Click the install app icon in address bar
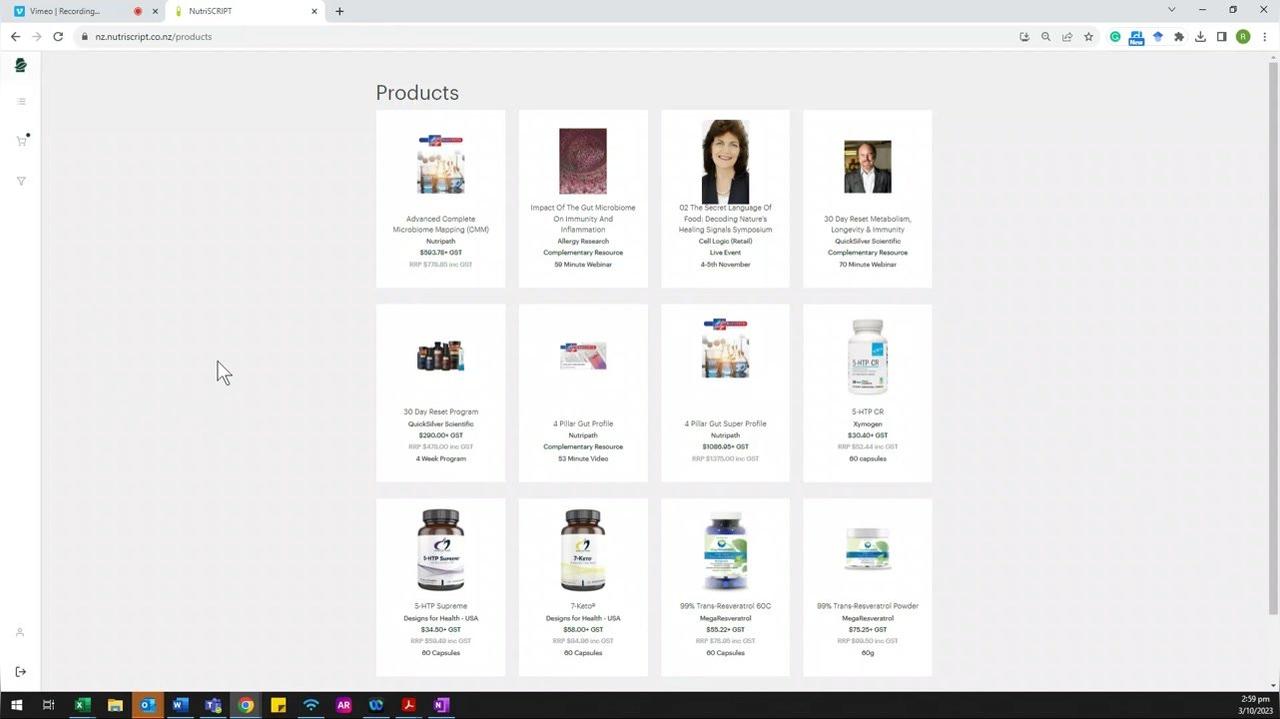The width and height of the screenshot is (1280, 719). coord(1024,37)
